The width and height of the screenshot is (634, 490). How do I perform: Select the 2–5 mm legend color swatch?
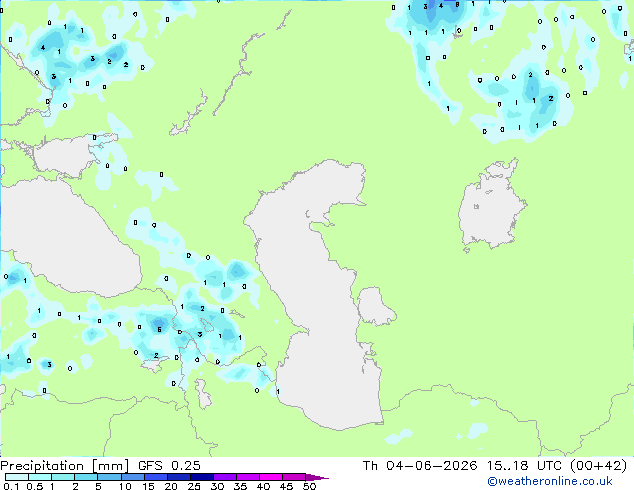pyautogui.click(x=86, y=477)
